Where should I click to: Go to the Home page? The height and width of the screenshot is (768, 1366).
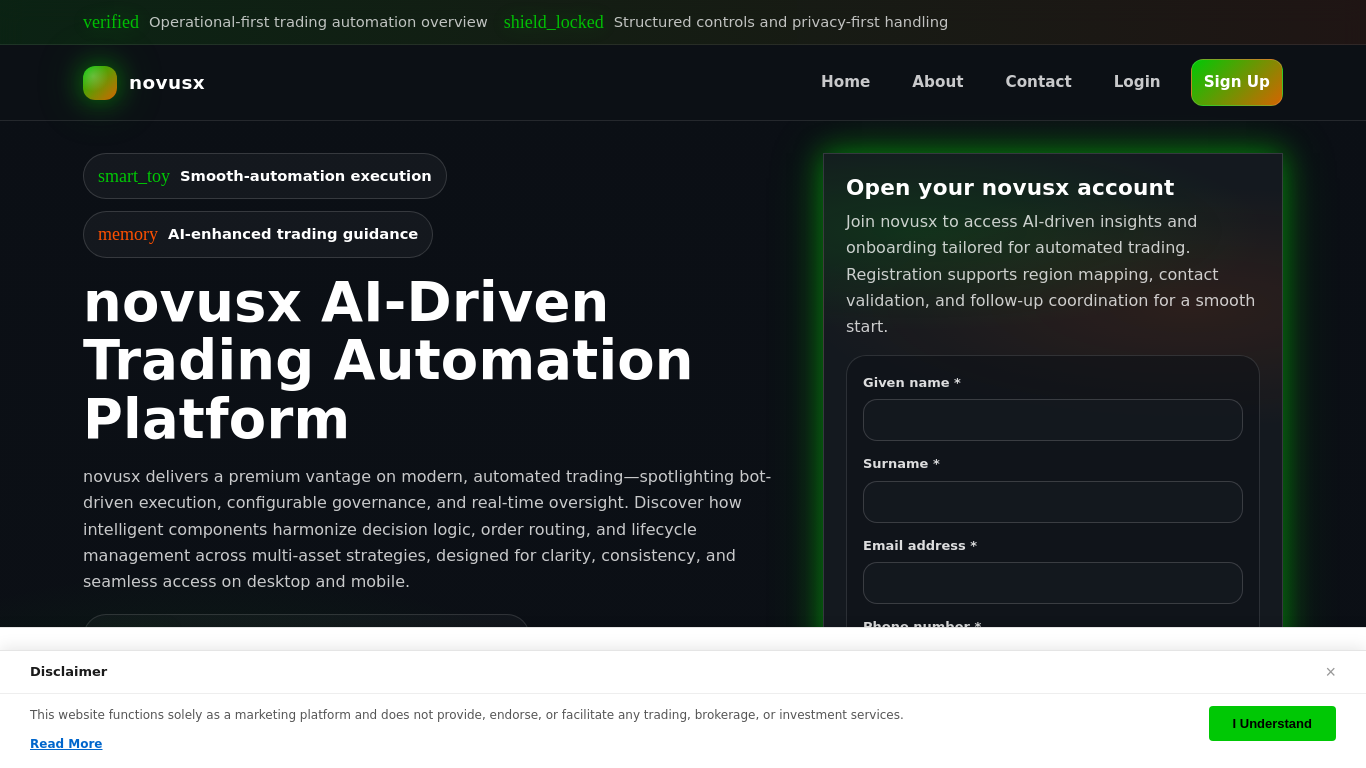[x=846, y=82]
